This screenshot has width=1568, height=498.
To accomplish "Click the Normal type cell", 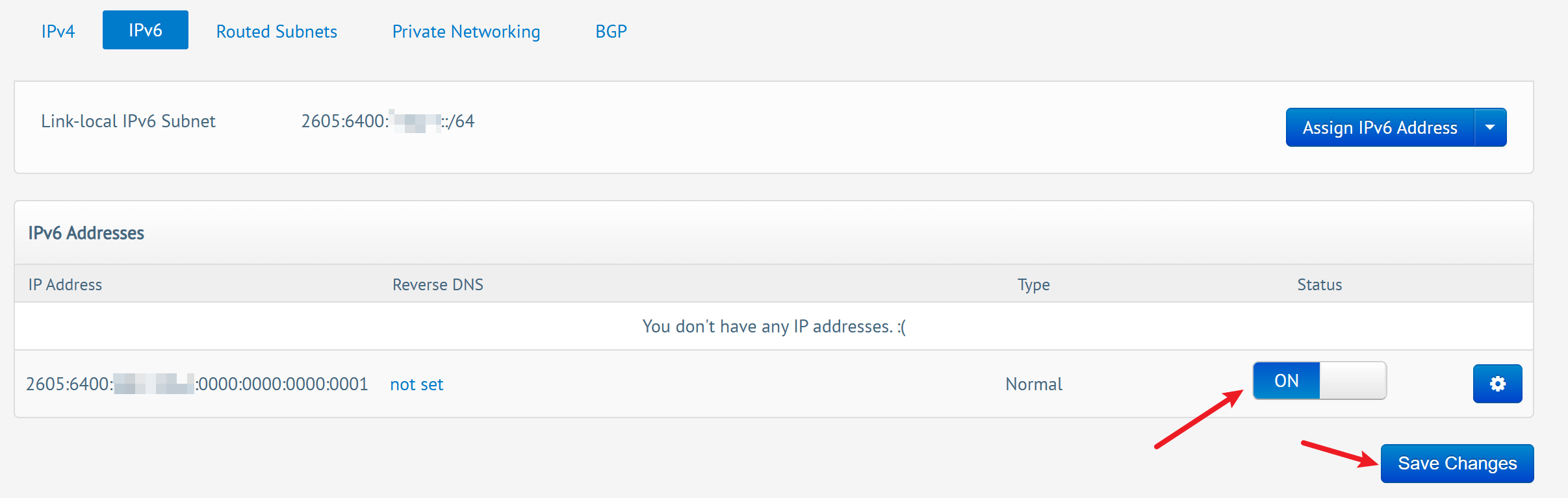I will (1033, 384).
